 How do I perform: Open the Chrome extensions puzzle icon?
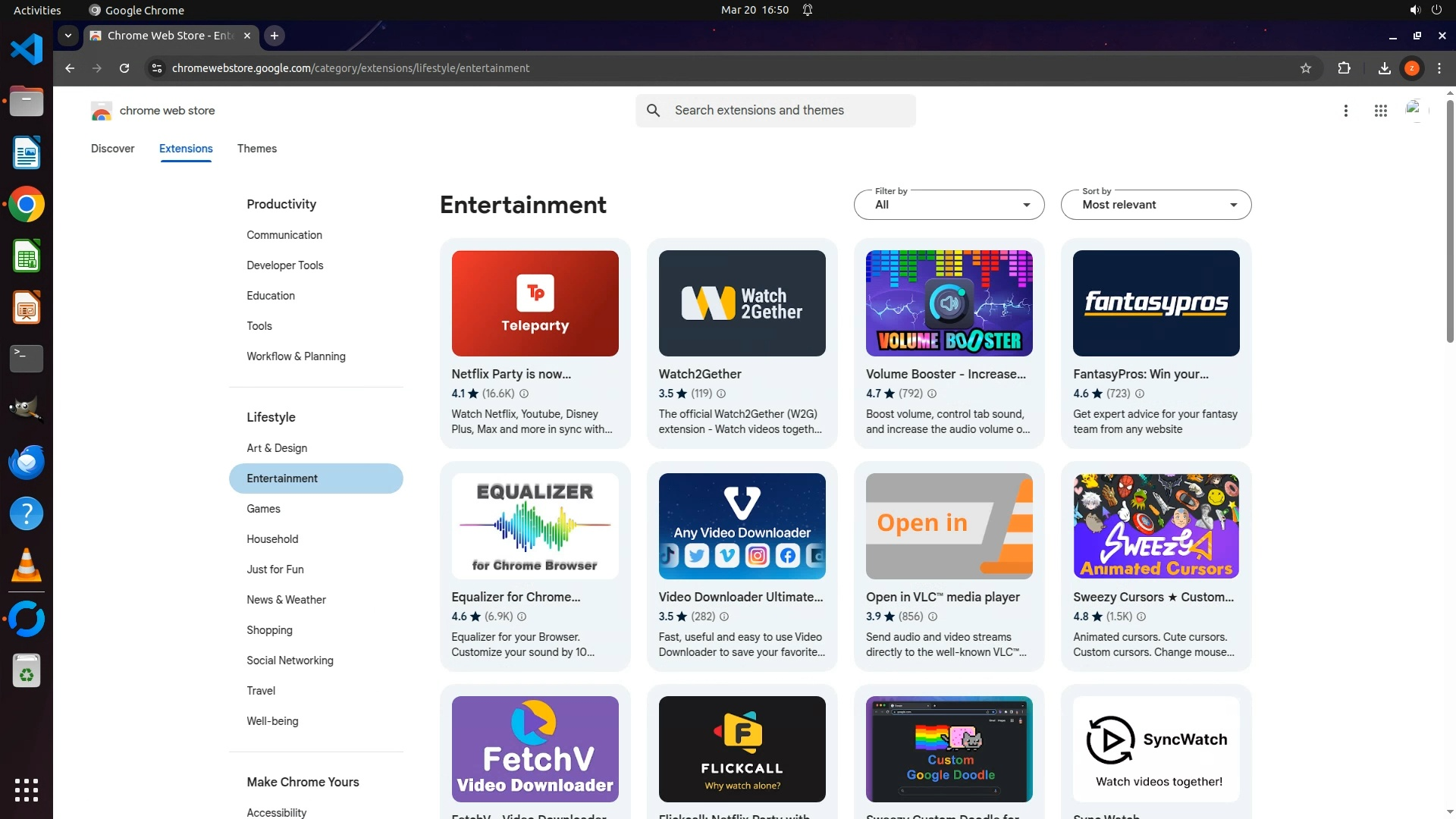[1344, 68]
